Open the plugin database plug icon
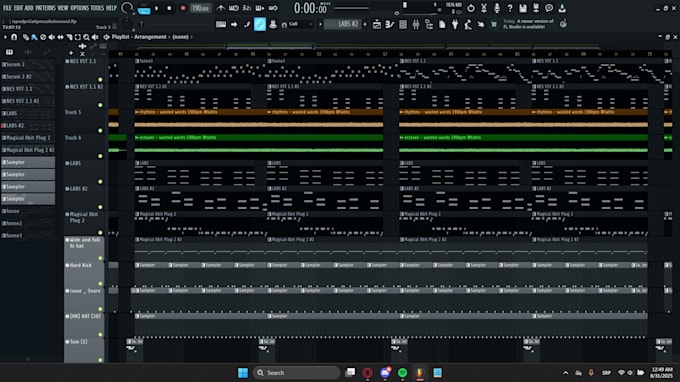The image size is (680, 382). 455,25
